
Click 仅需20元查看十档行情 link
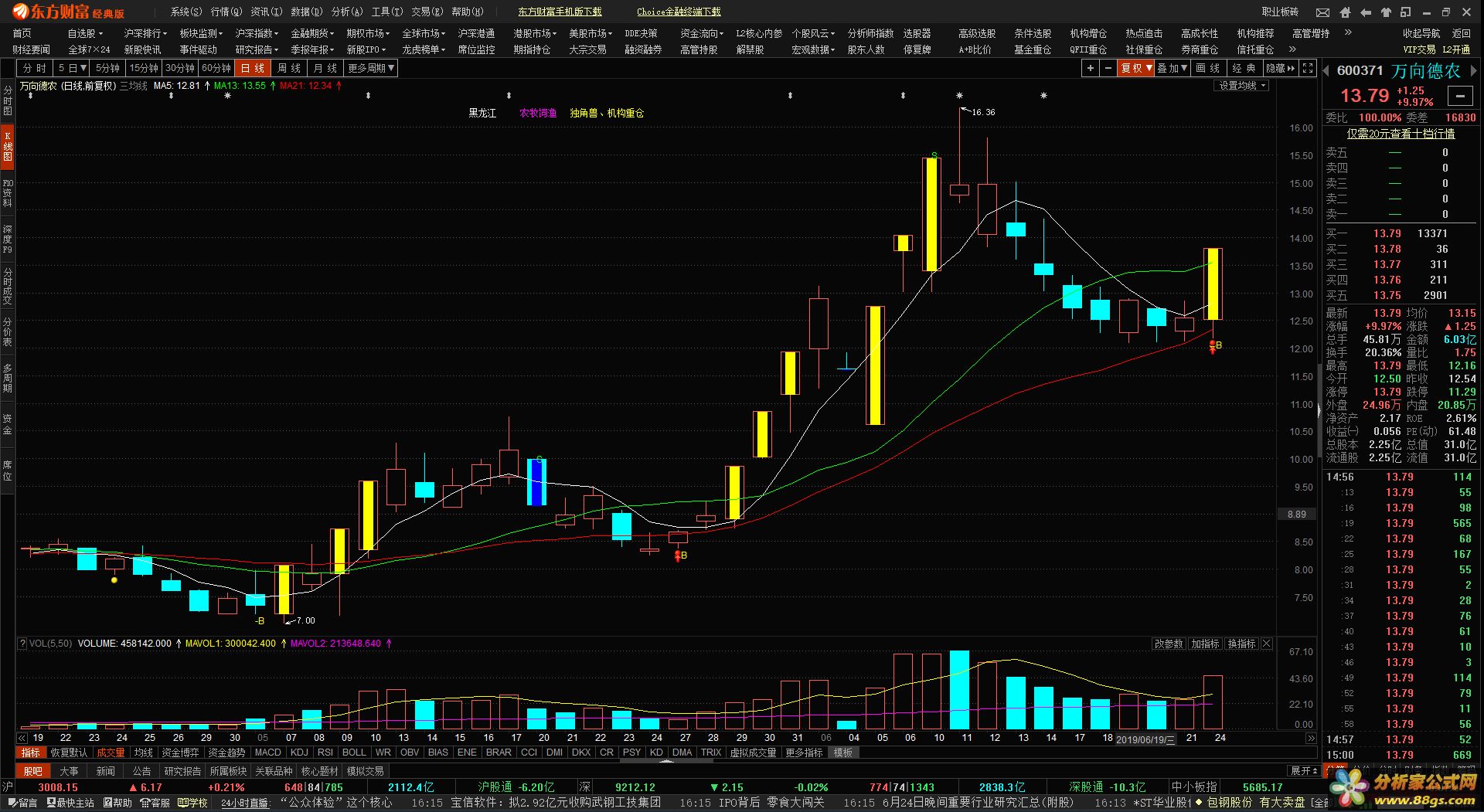pyautogui.click(x=1401, y=134)
